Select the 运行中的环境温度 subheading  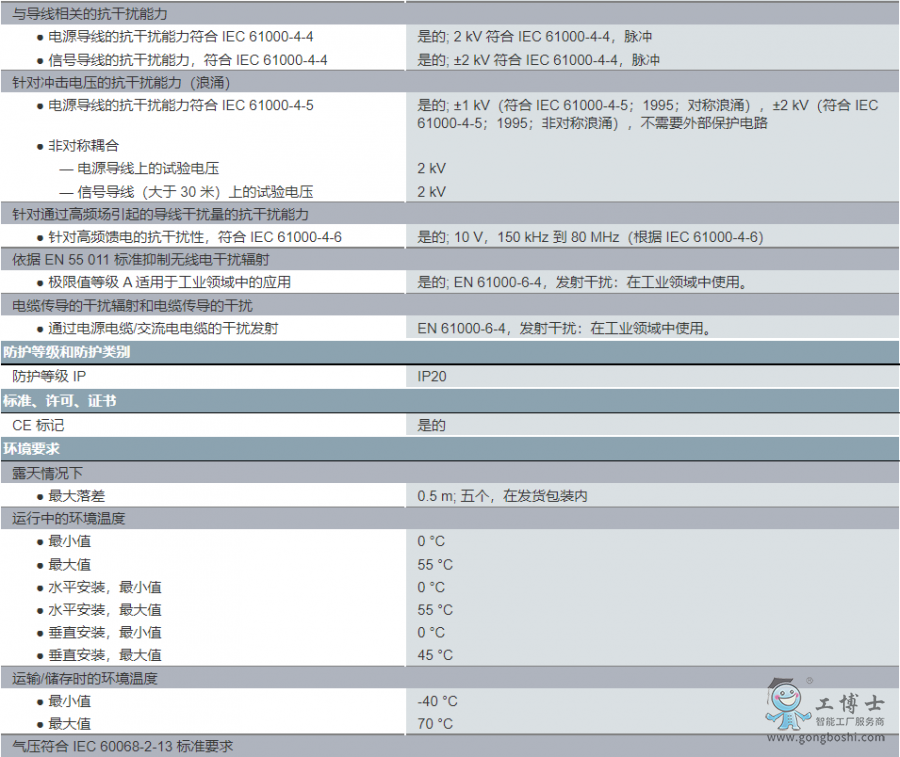(x=69, y=518)
